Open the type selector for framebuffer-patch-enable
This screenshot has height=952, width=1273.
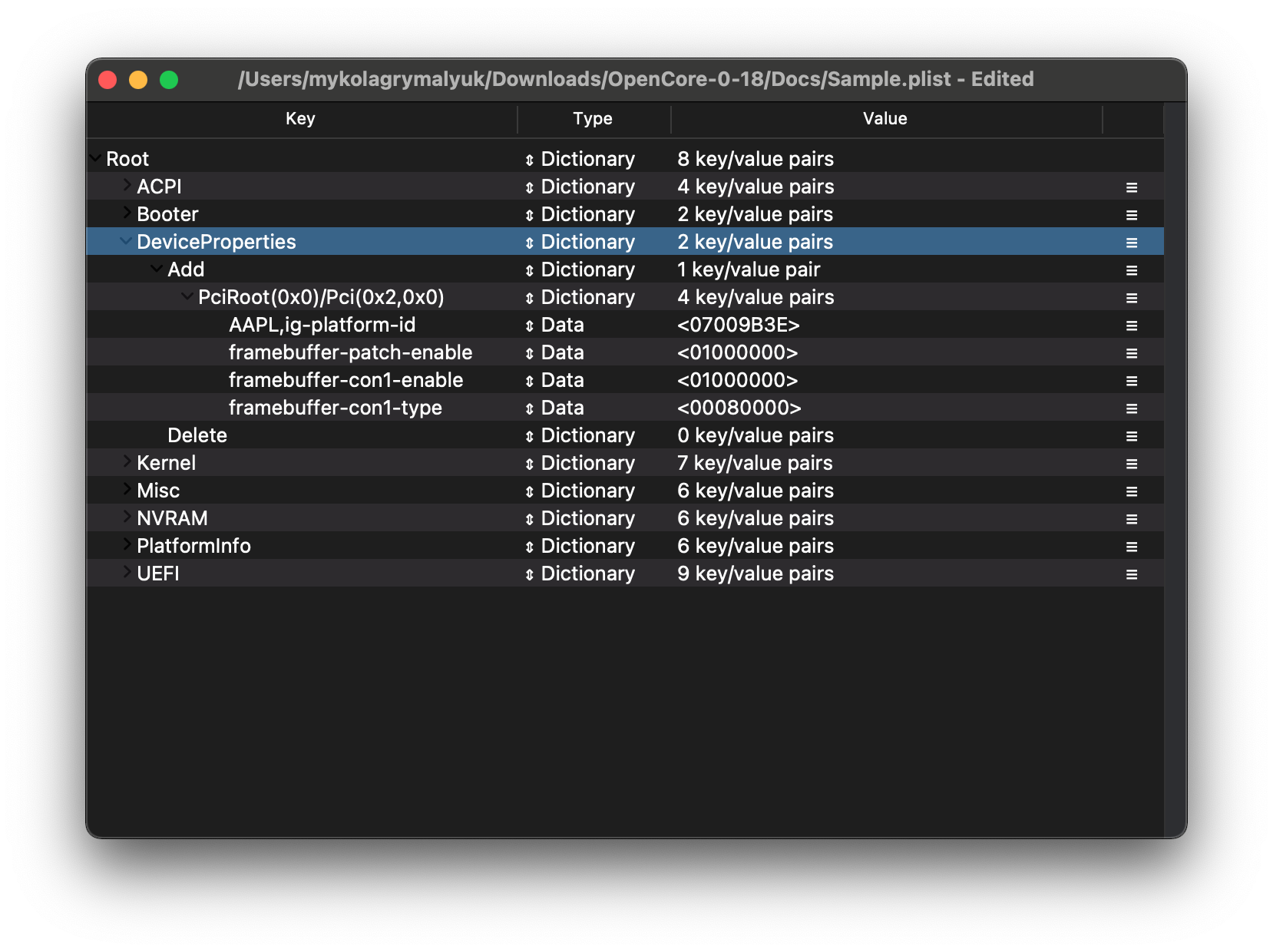coord(529,353)
